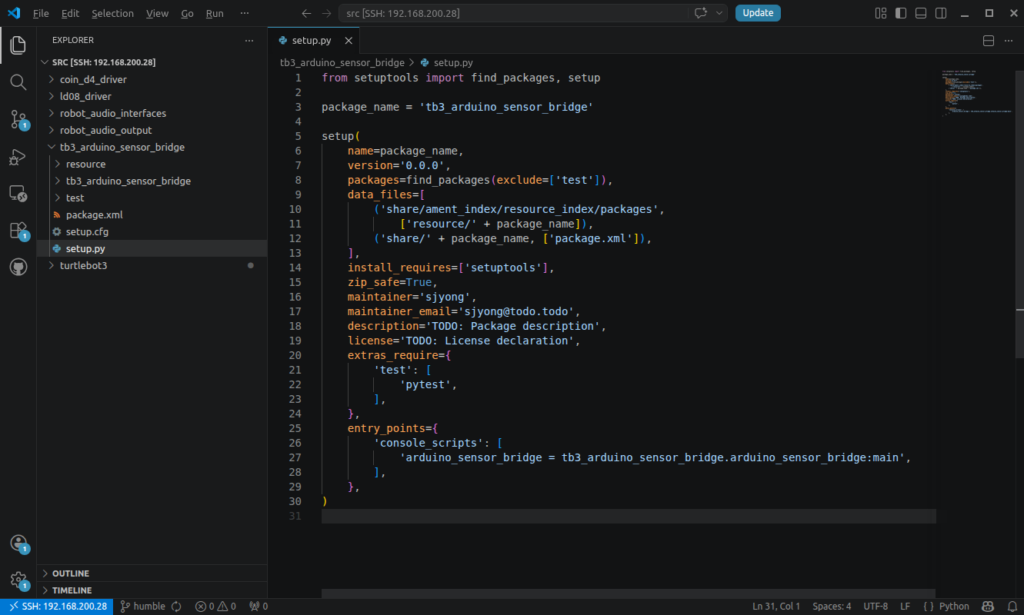Open the Run menu
This screenshot has height=615, width=1024.
(214, 13)
